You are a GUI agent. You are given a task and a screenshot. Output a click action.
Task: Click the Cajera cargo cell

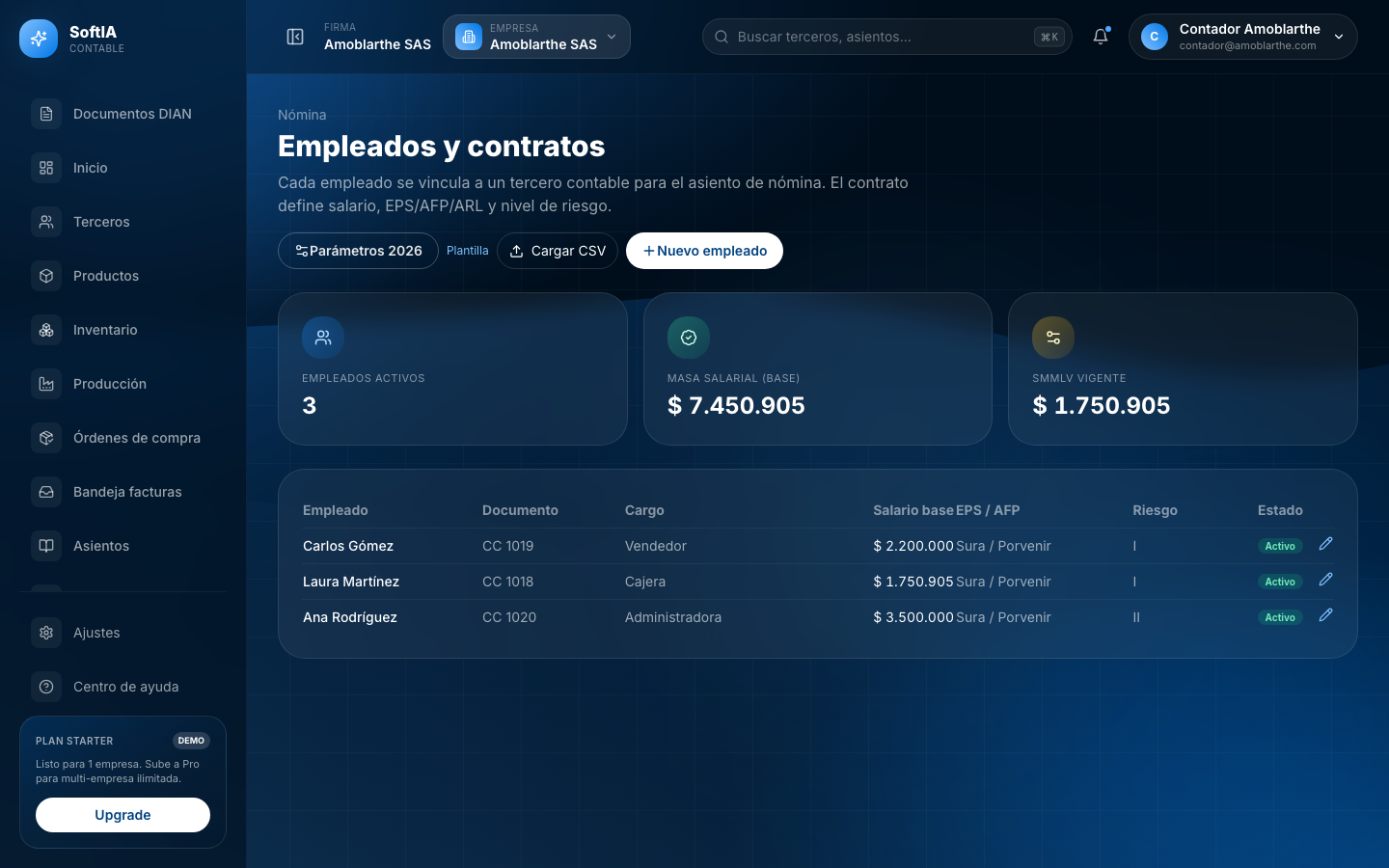[645, 582]
